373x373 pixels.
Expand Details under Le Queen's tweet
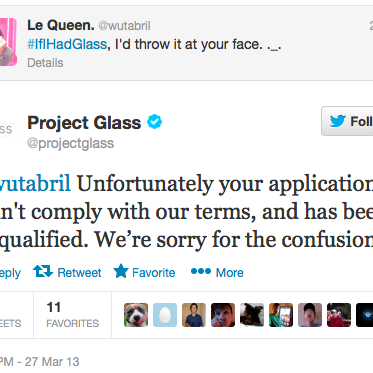tap(45, 63)
